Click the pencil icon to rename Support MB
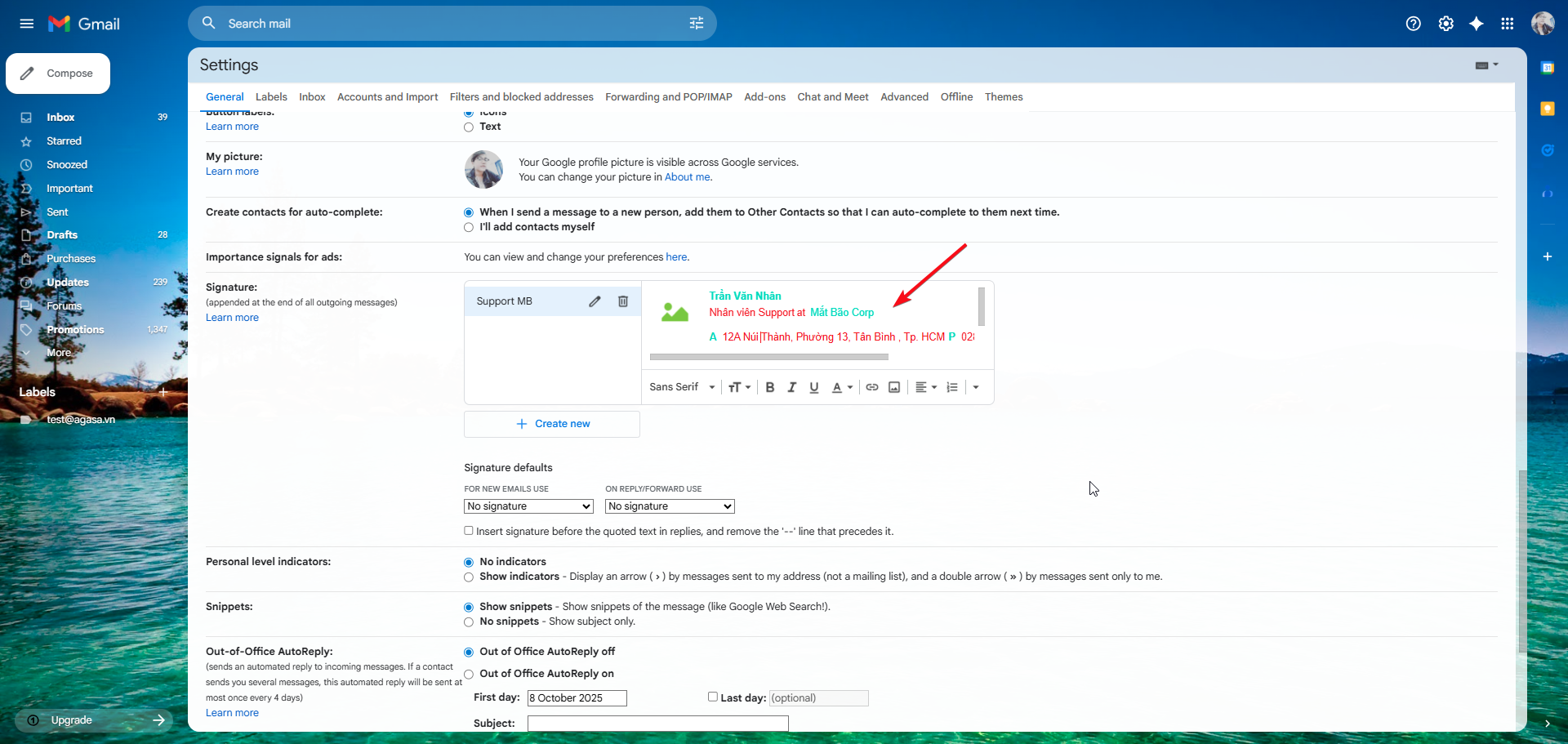1568x744 pixels. 595,301
